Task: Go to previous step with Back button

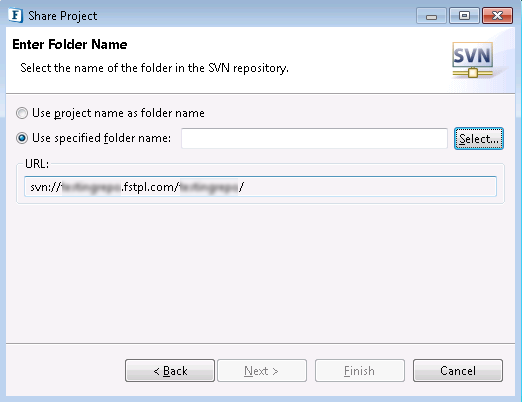Action: coord(170,370)
